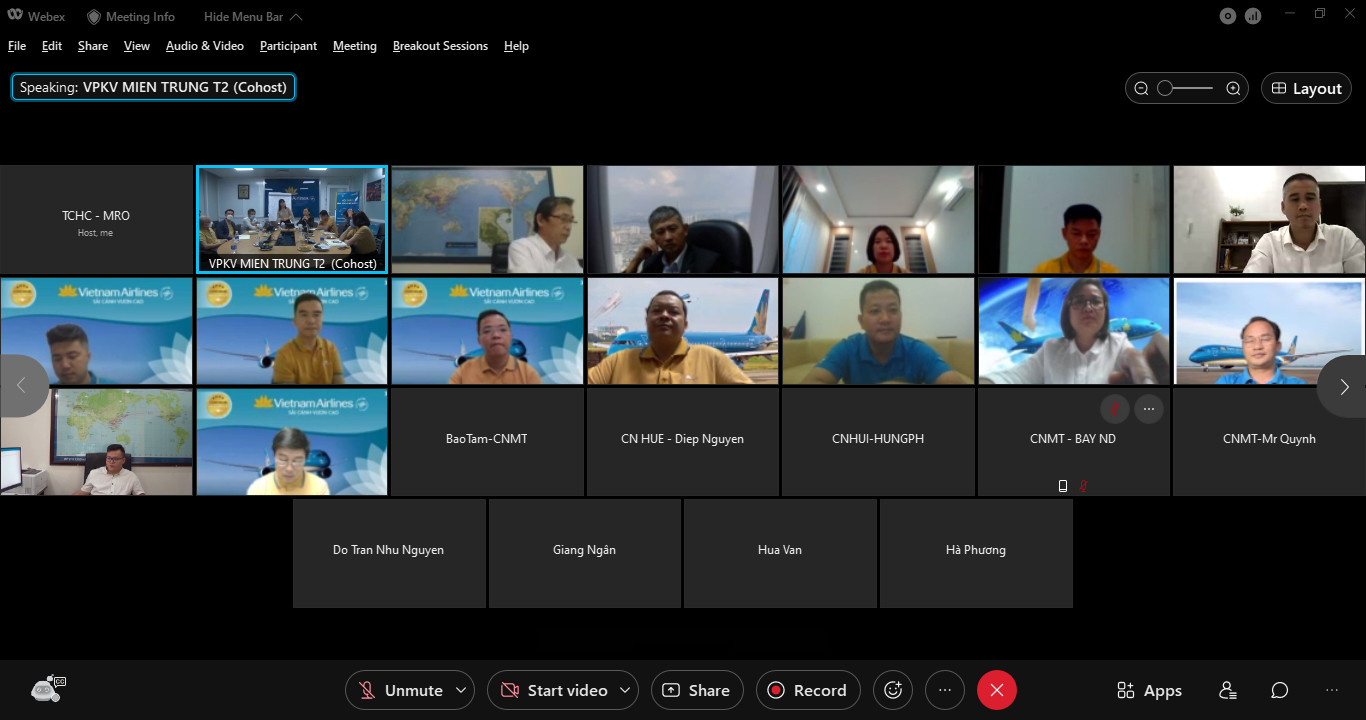1366x720 pixels.
Task: Expand video options arrow next to Start video
Action: click(625, 690)
